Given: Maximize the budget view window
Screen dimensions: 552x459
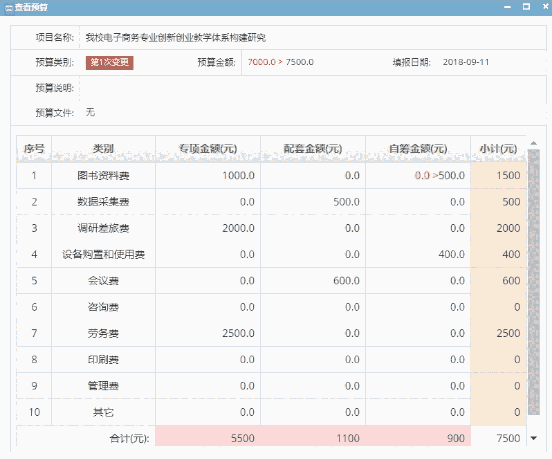Looking at the screenshot, I should point(526,7).
